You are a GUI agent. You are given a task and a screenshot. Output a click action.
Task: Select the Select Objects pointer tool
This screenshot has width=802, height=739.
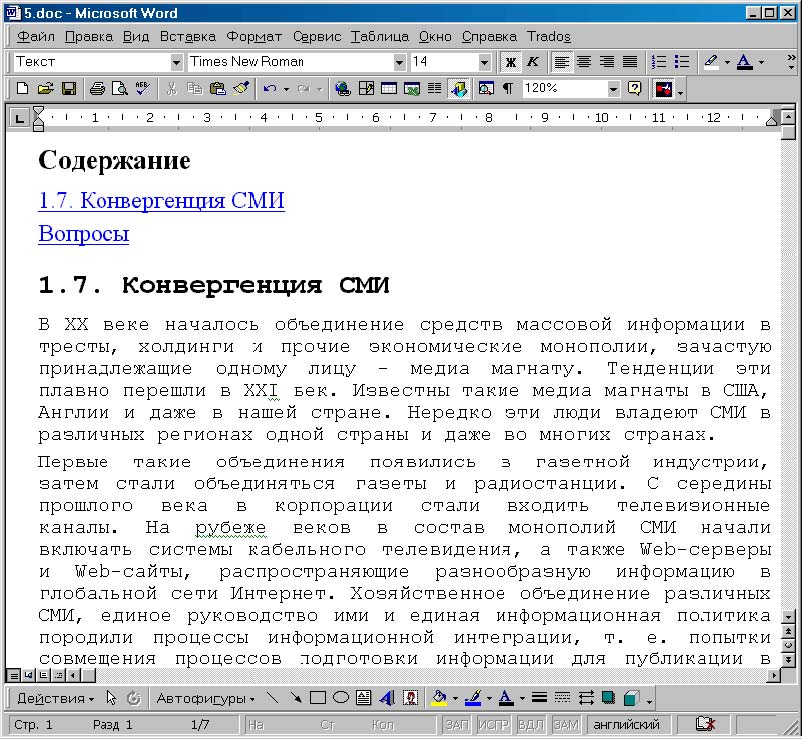coord(111,698)
